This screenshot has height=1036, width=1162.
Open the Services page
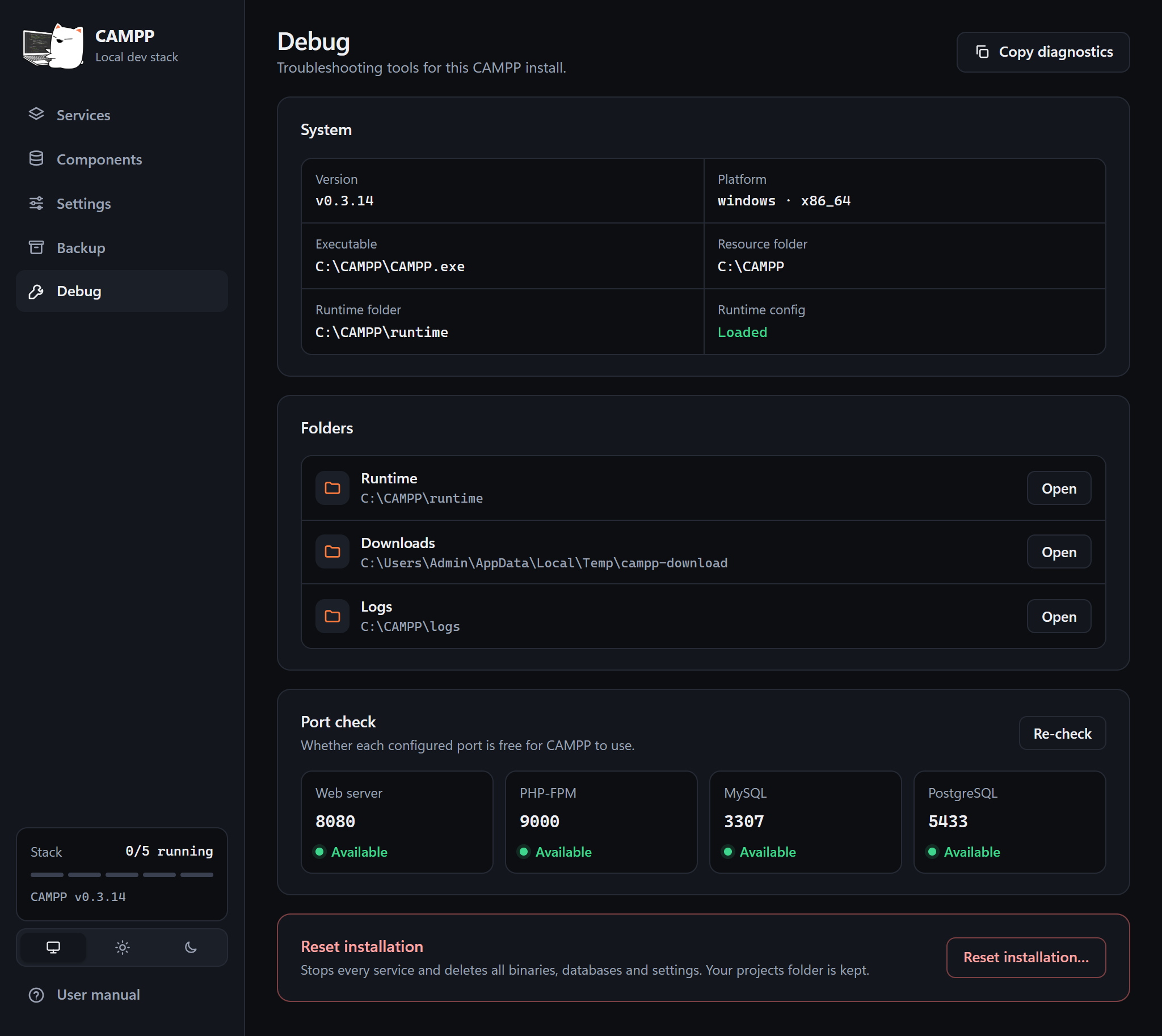click(x=122, y=115)
